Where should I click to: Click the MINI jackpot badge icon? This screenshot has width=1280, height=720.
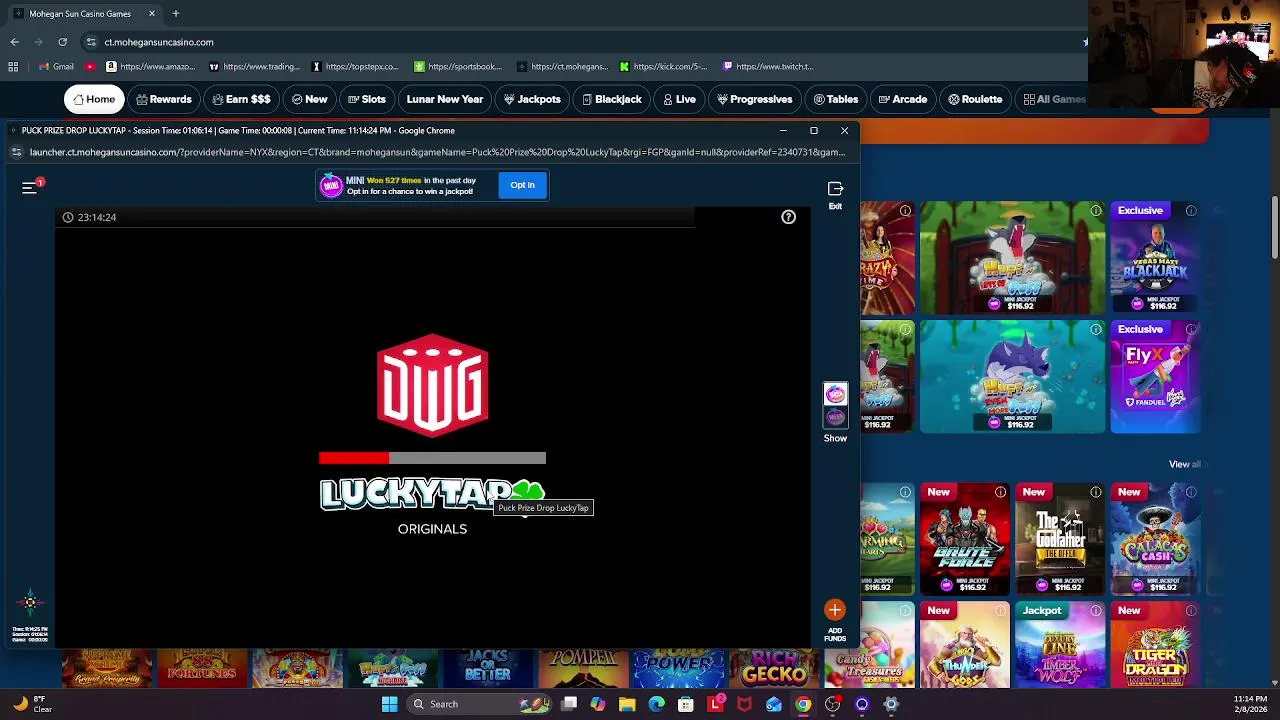tap(331, 185)
